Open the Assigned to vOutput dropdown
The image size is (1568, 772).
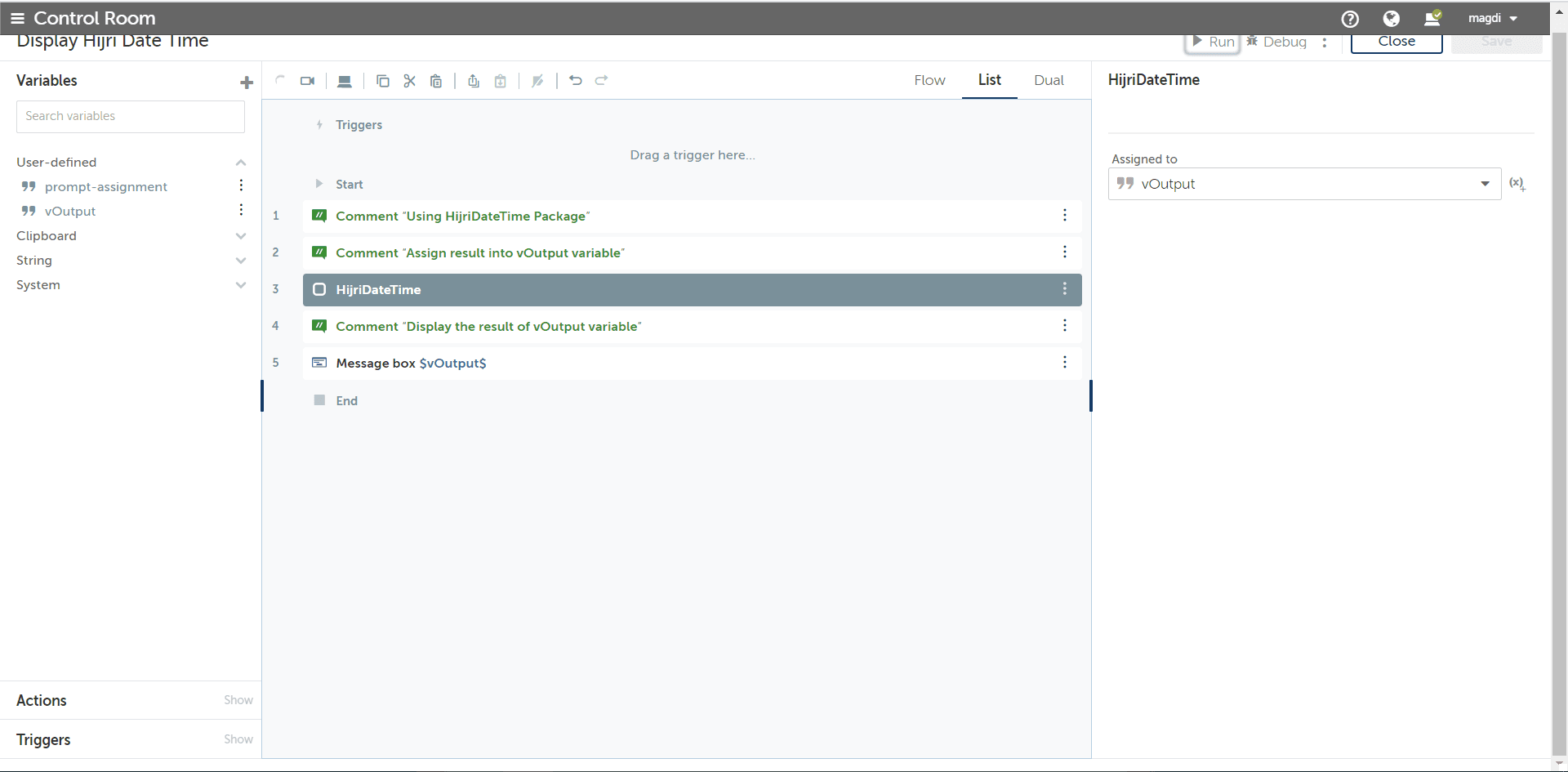1304,184
